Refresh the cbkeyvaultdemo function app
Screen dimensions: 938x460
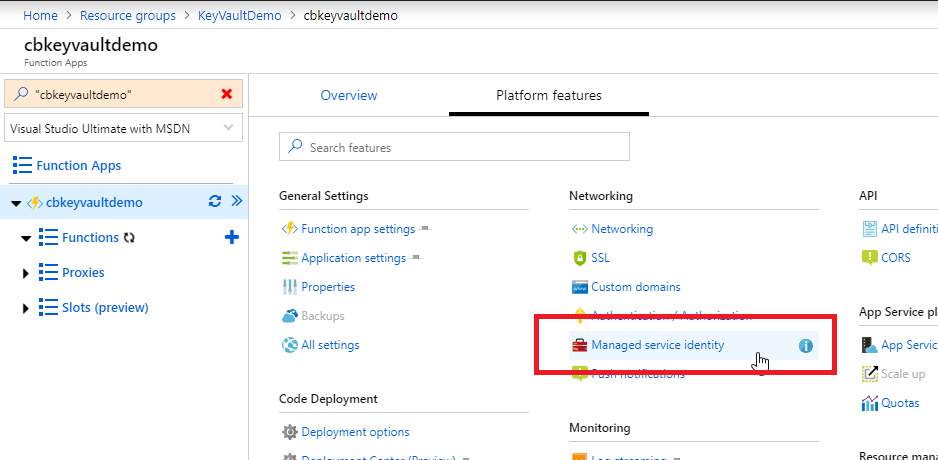click(x=215, y=202)
